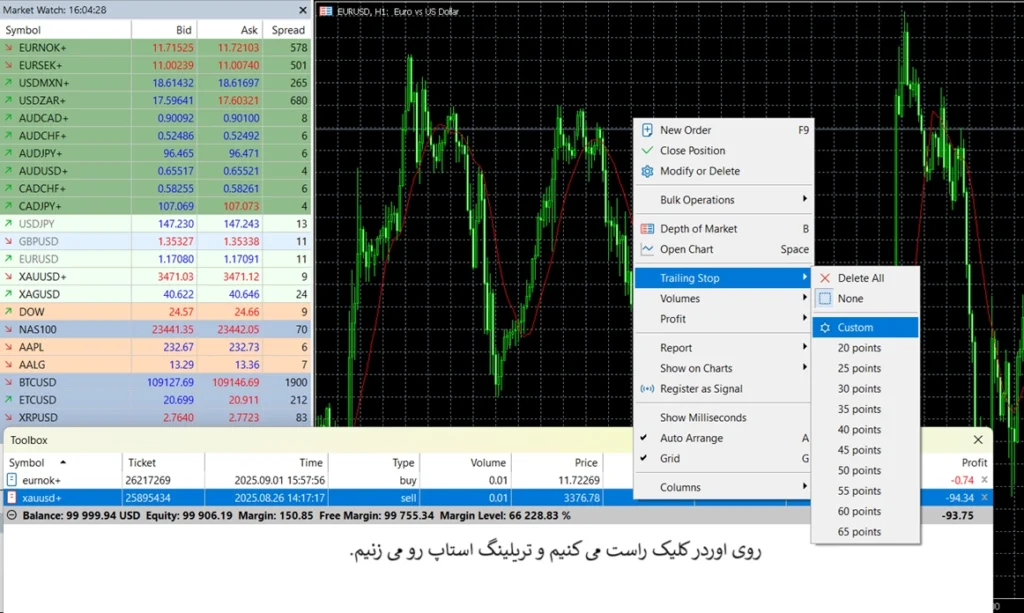
Task: Sort Market Watch by Spread column header
Action: [x=288, y=30]
